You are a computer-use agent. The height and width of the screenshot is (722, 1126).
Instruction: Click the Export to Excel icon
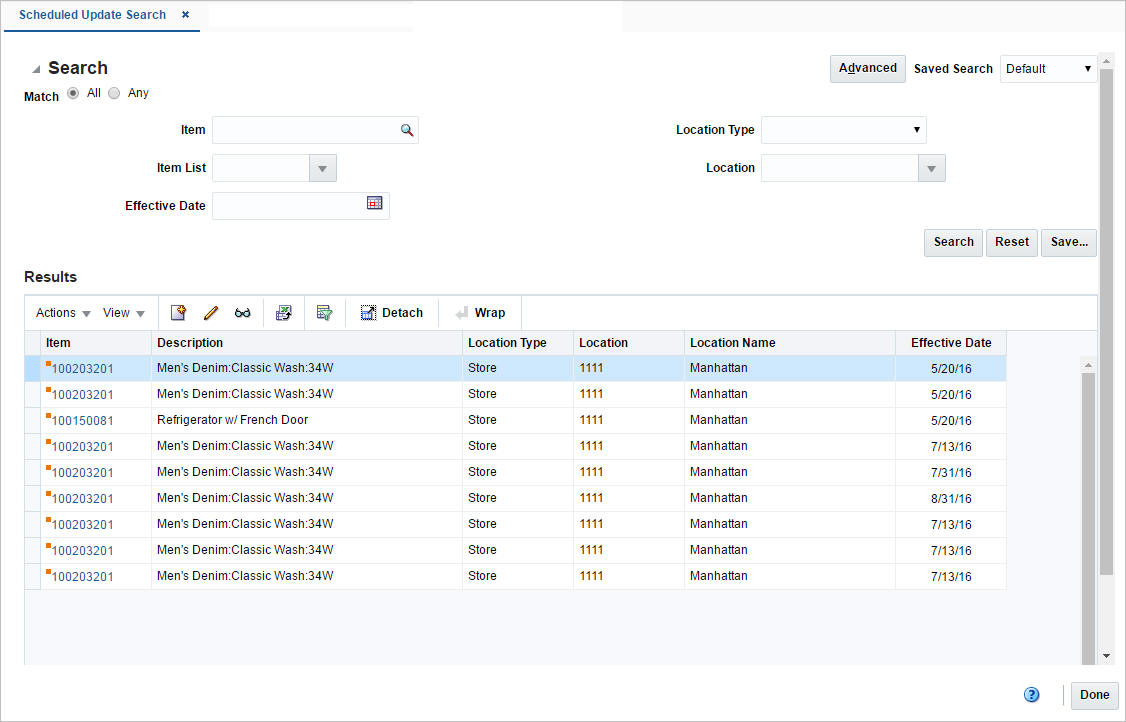pyautogui.click(x=284, y=312)
